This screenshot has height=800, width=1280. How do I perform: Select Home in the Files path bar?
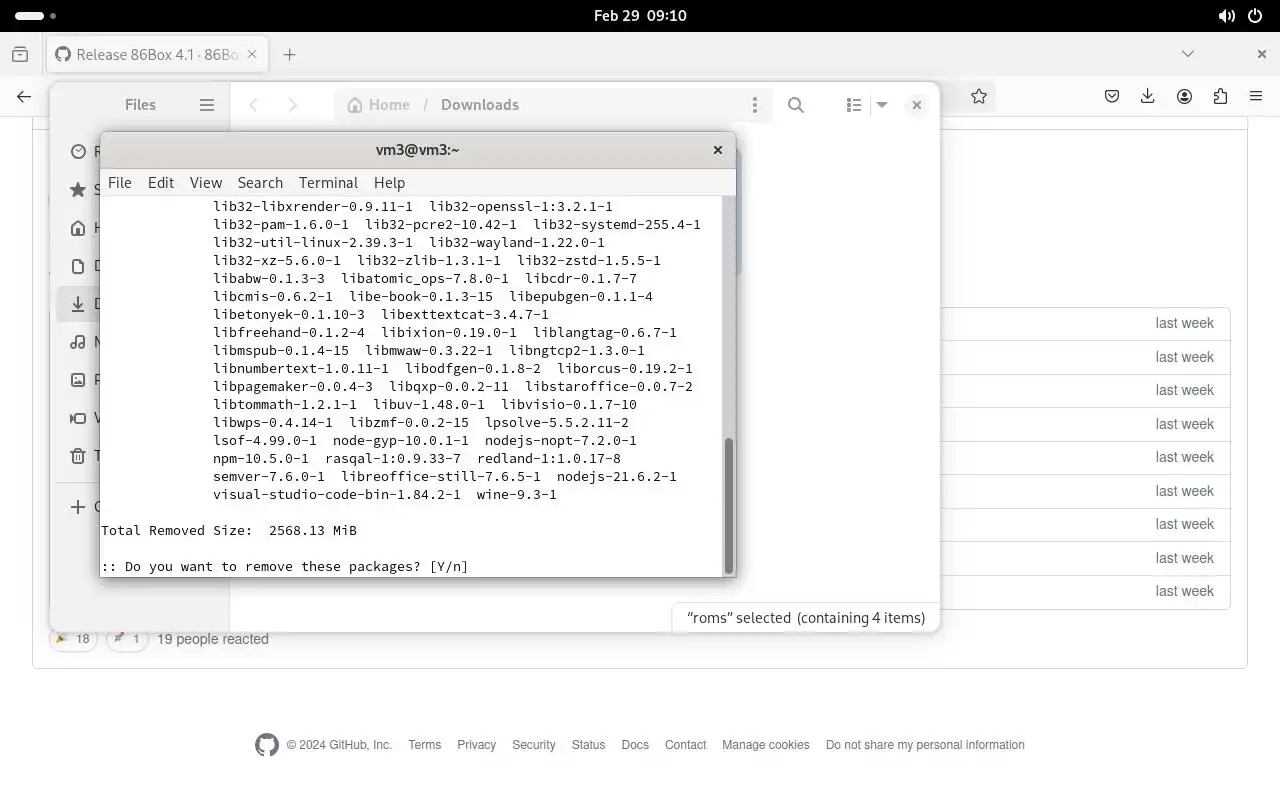click(x=378, y=105)
